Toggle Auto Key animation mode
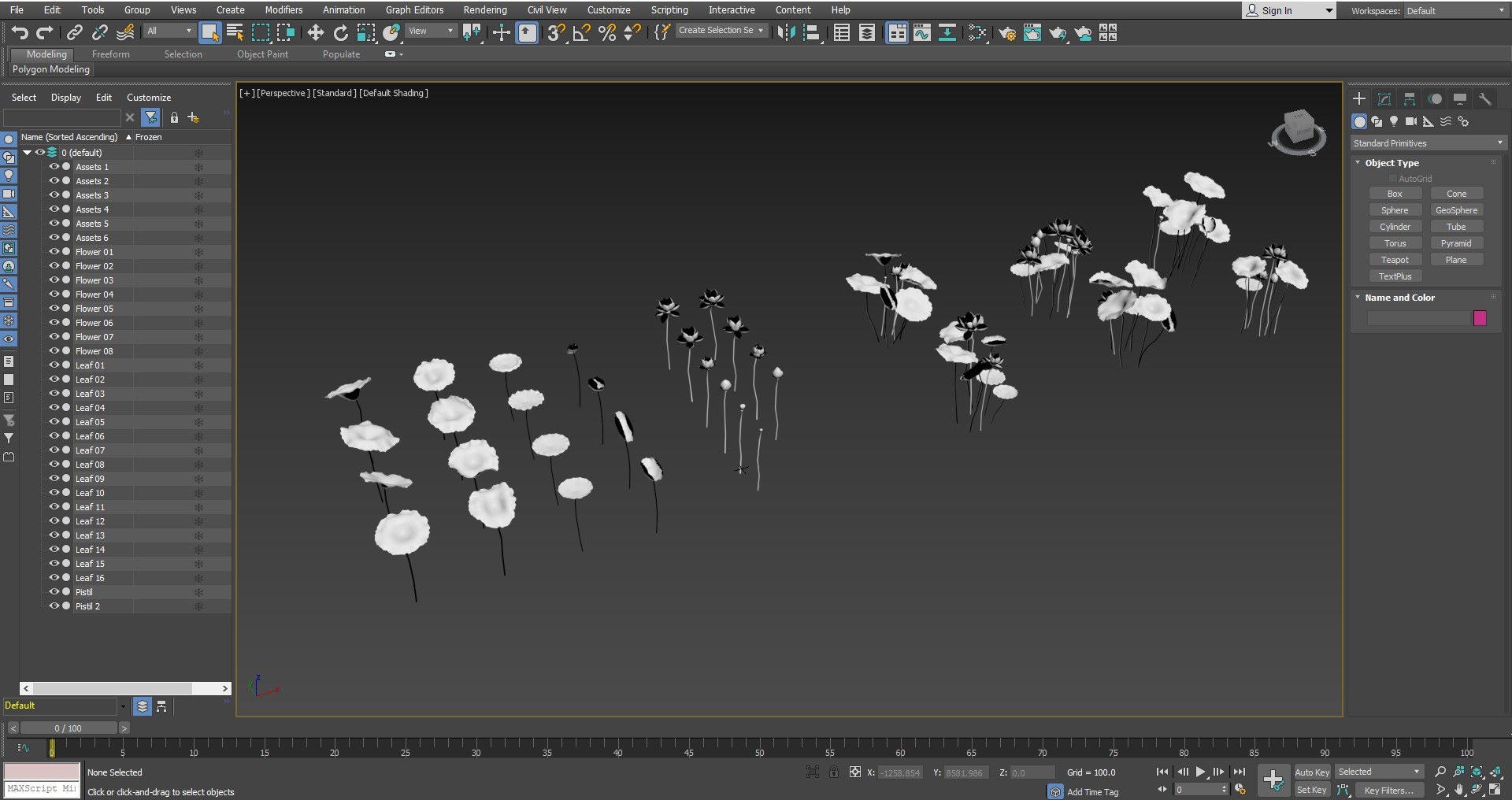1512x800 pixels. pos(1312,772)
